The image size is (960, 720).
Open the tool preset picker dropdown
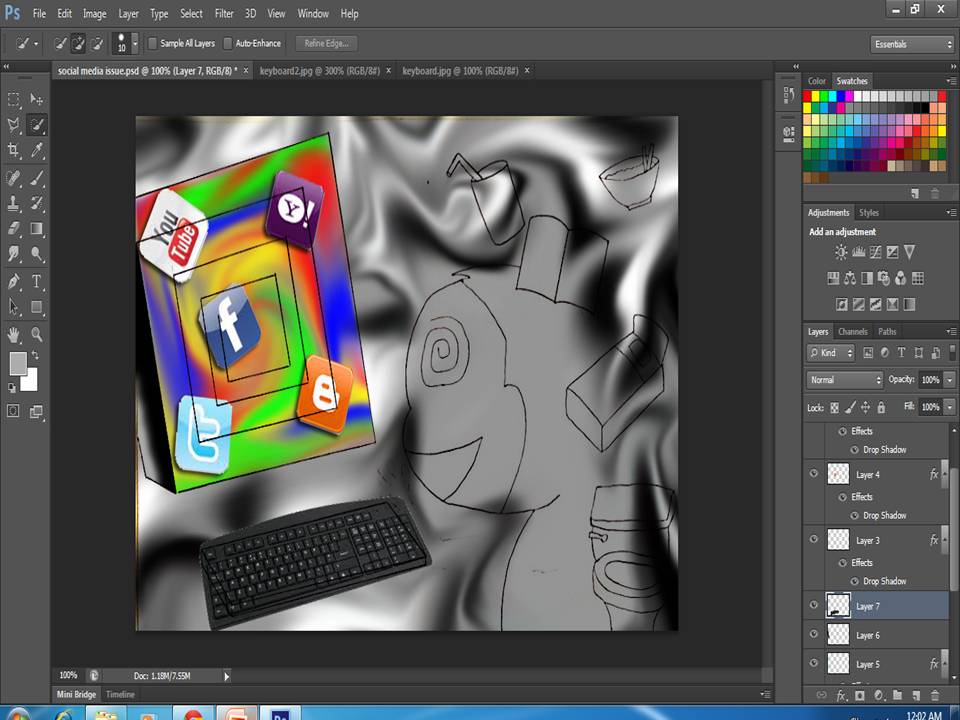click(27, 43)
